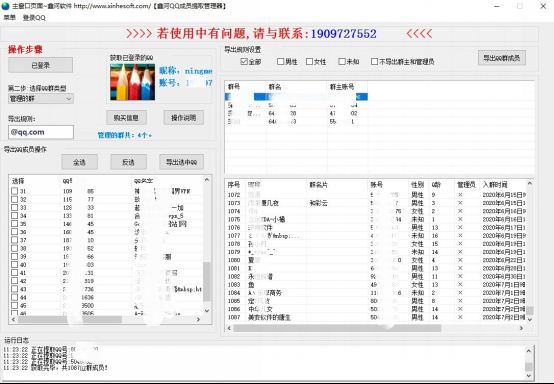Click the colored pencils avatar thumbnail
This screenshot has height=384, width=554.
tap(132, 82)
